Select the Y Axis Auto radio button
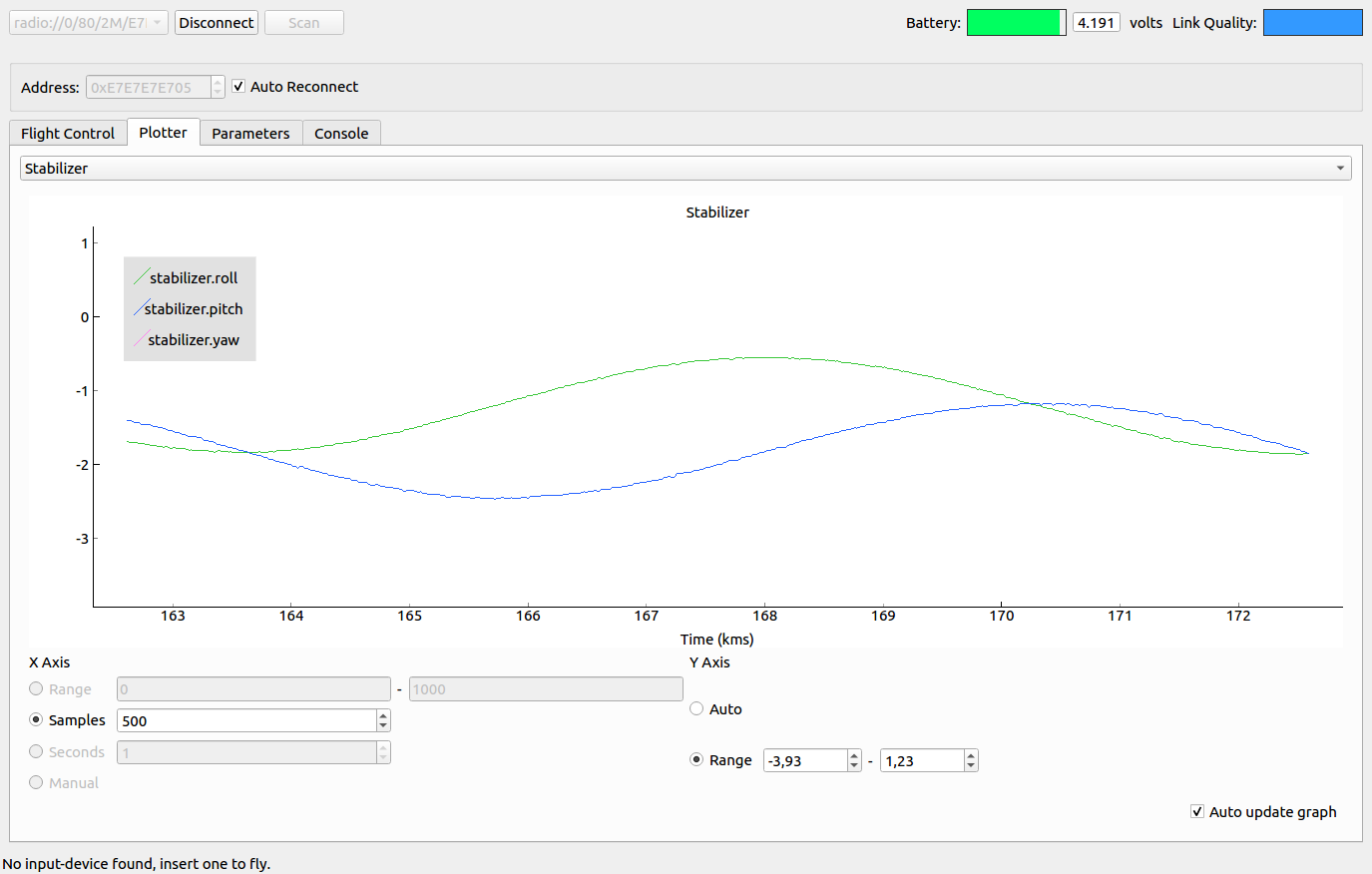 tap(696, 708)
